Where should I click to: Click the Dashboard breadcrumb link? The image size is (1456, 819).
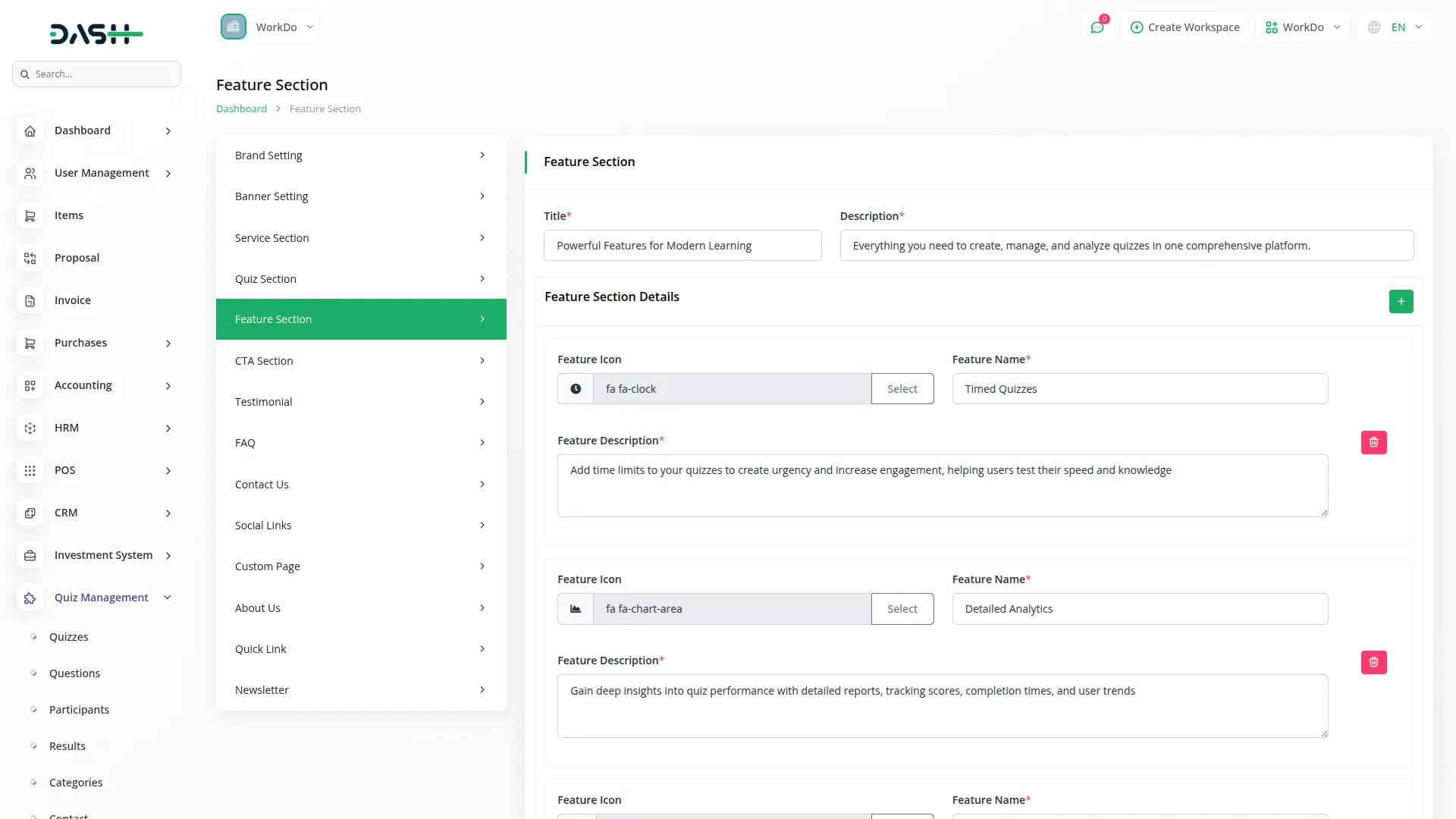pos(241,109)
